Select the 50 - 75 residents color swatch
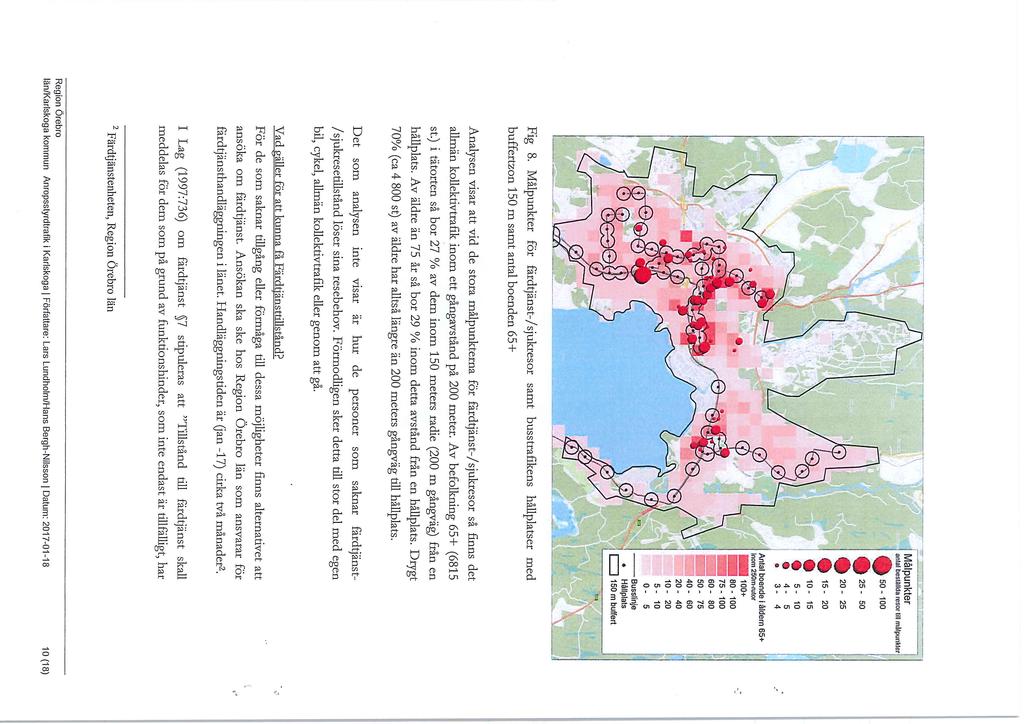The width and height of the screenshot is (1024, 724). (700, 565)
